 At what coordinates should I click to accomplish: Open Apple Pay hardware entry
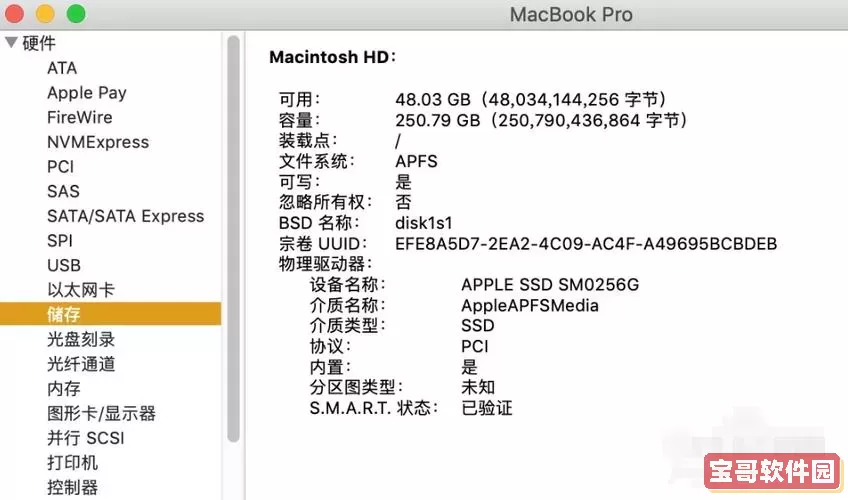(x=87, y=93)
